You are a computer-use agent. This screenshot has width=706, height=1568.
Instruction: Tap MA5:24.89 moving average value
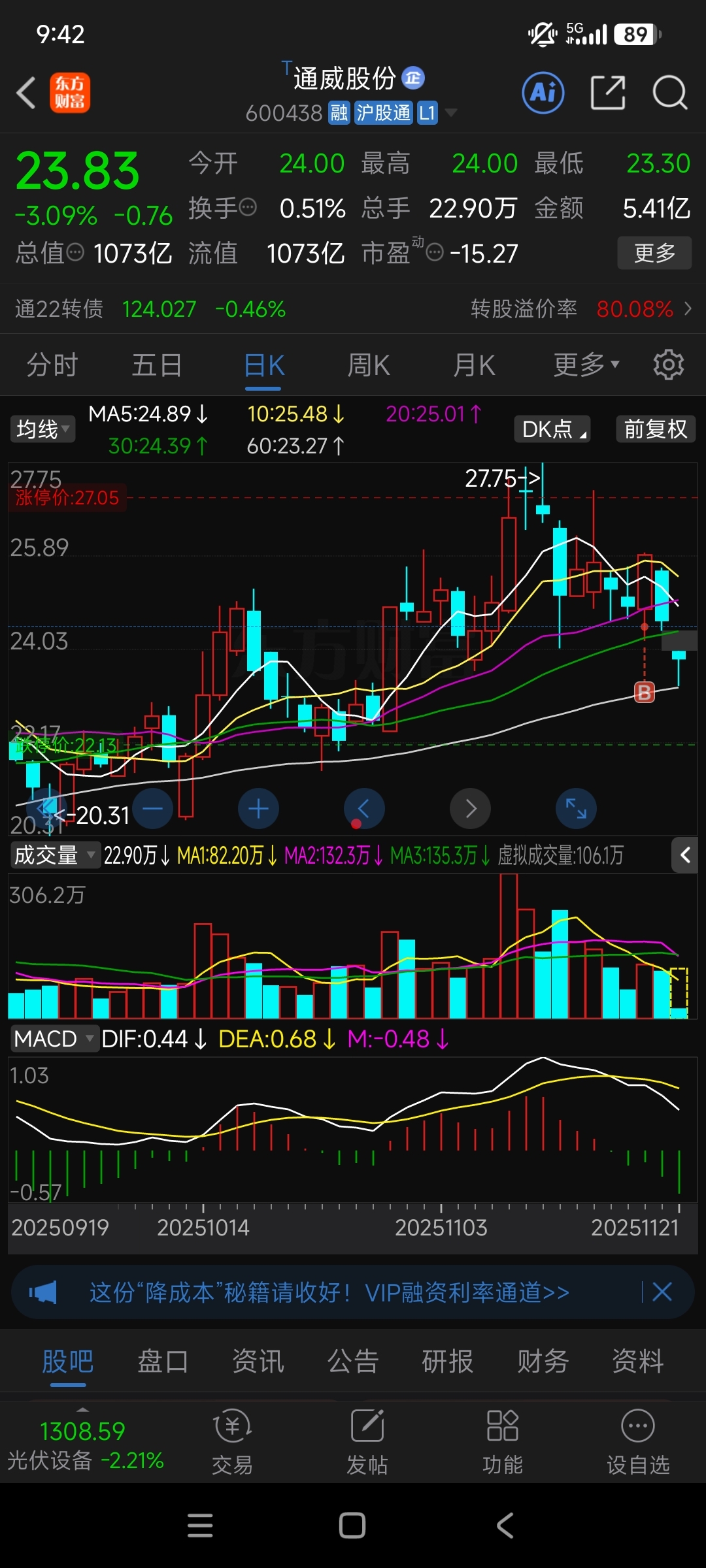(x=148, y=414)
